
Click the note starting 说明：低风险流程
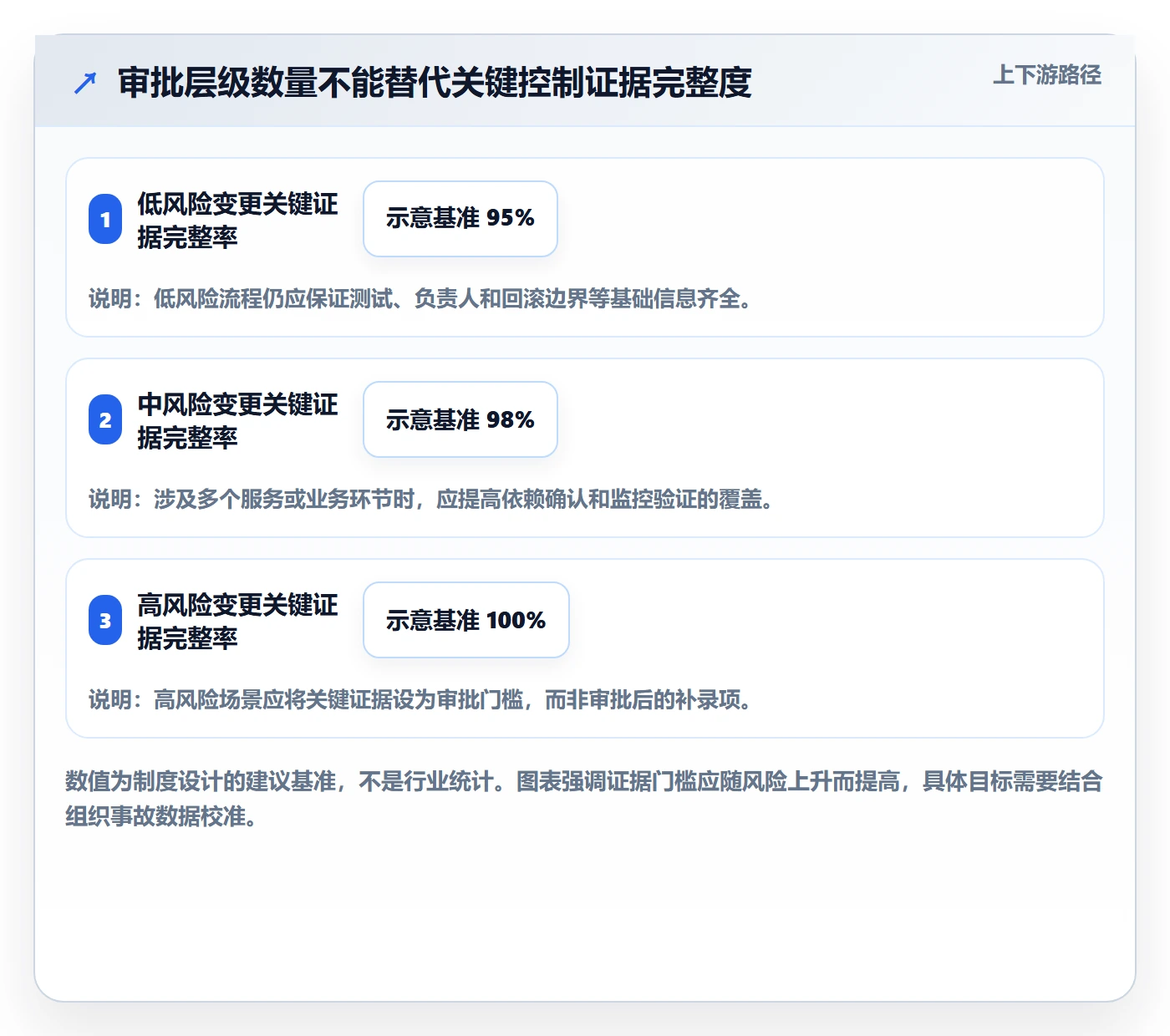421,298
